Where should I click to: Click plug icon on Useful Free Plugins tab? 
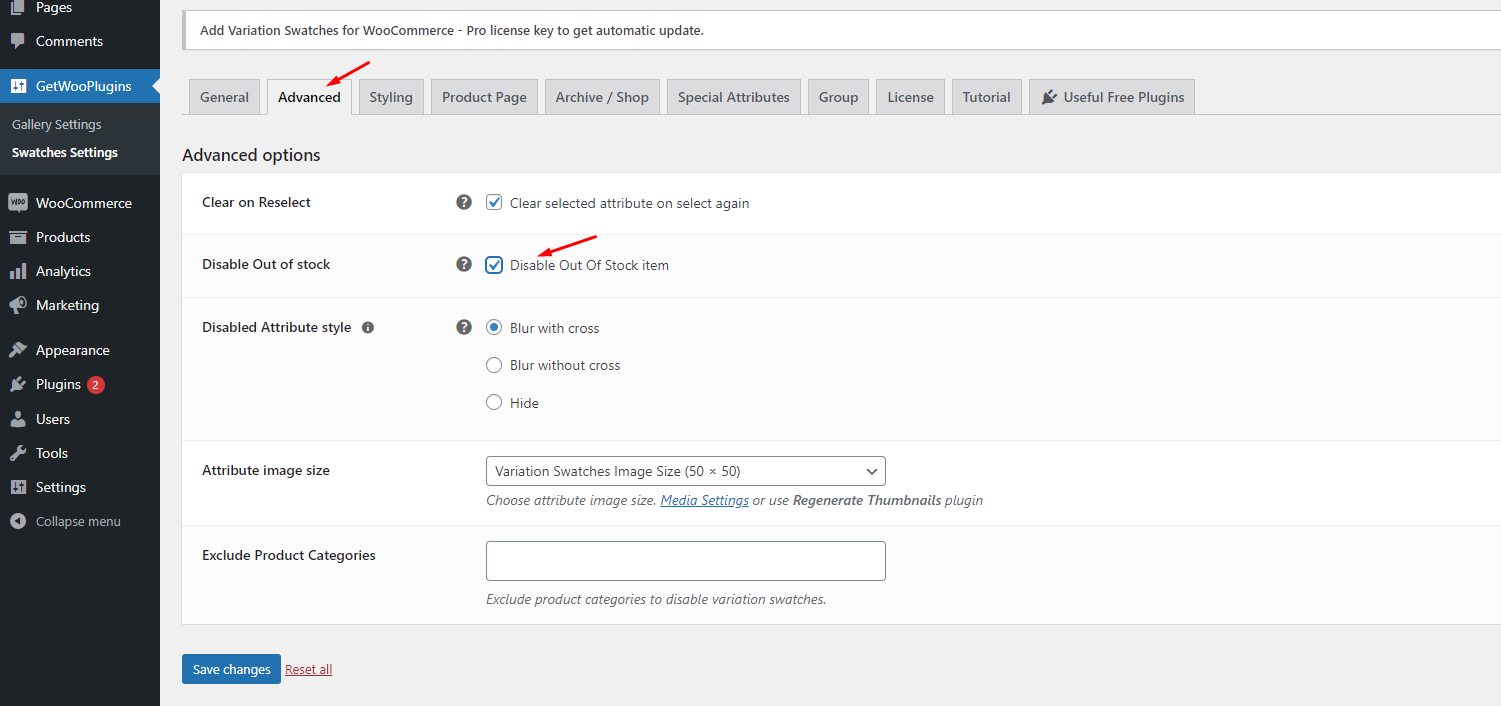[1049, 97]
